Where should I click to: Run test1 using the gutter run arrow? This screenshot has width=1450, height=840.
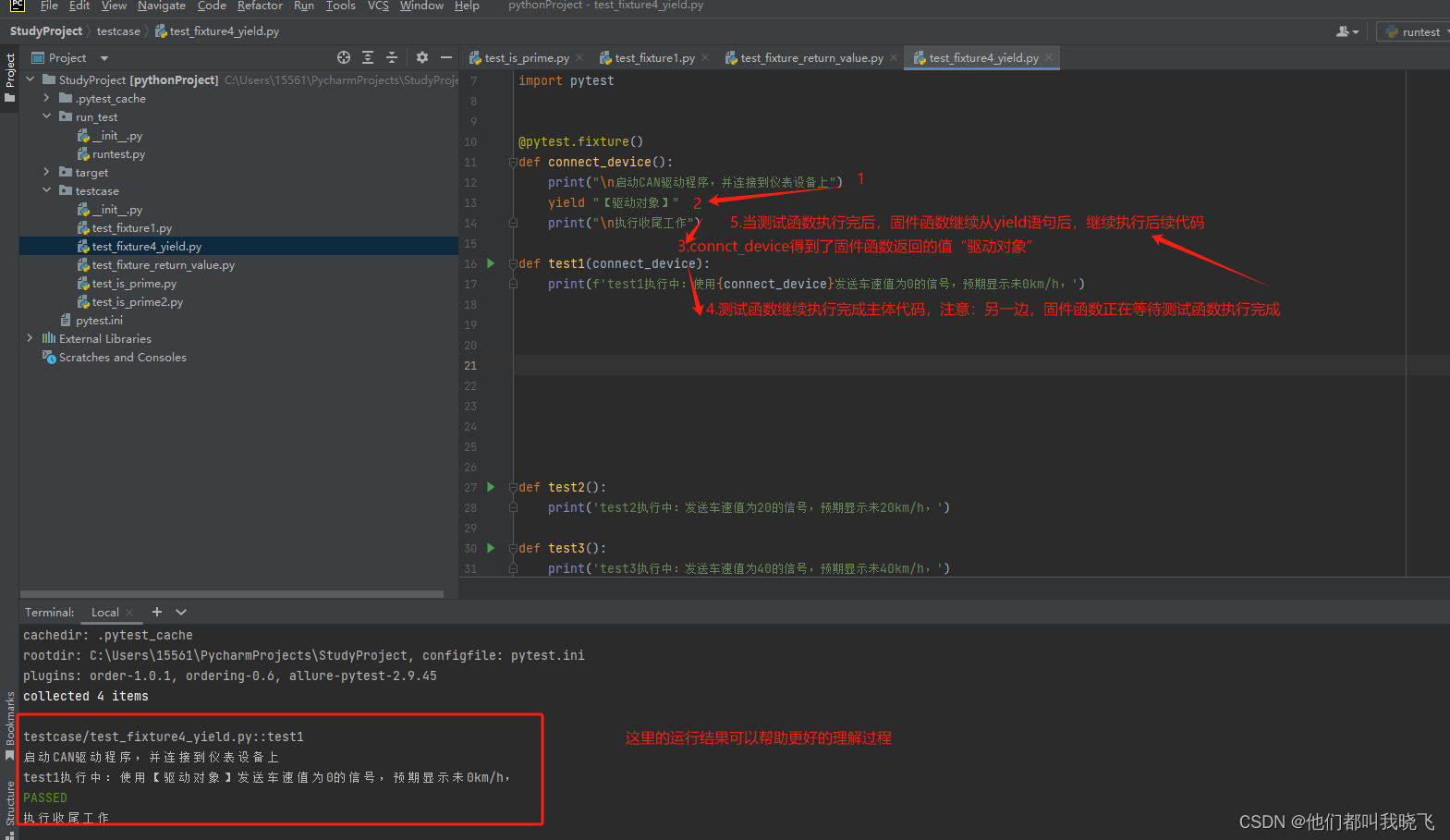pos(491,263)
